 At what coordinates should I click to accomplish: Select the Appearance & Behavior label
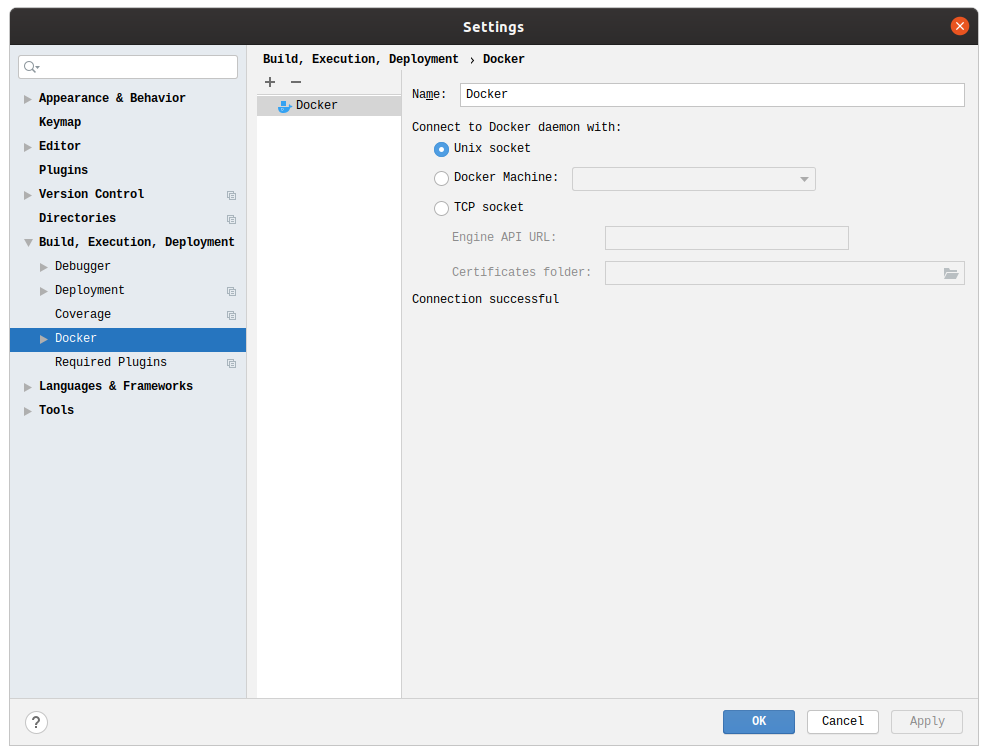[112, 98]
